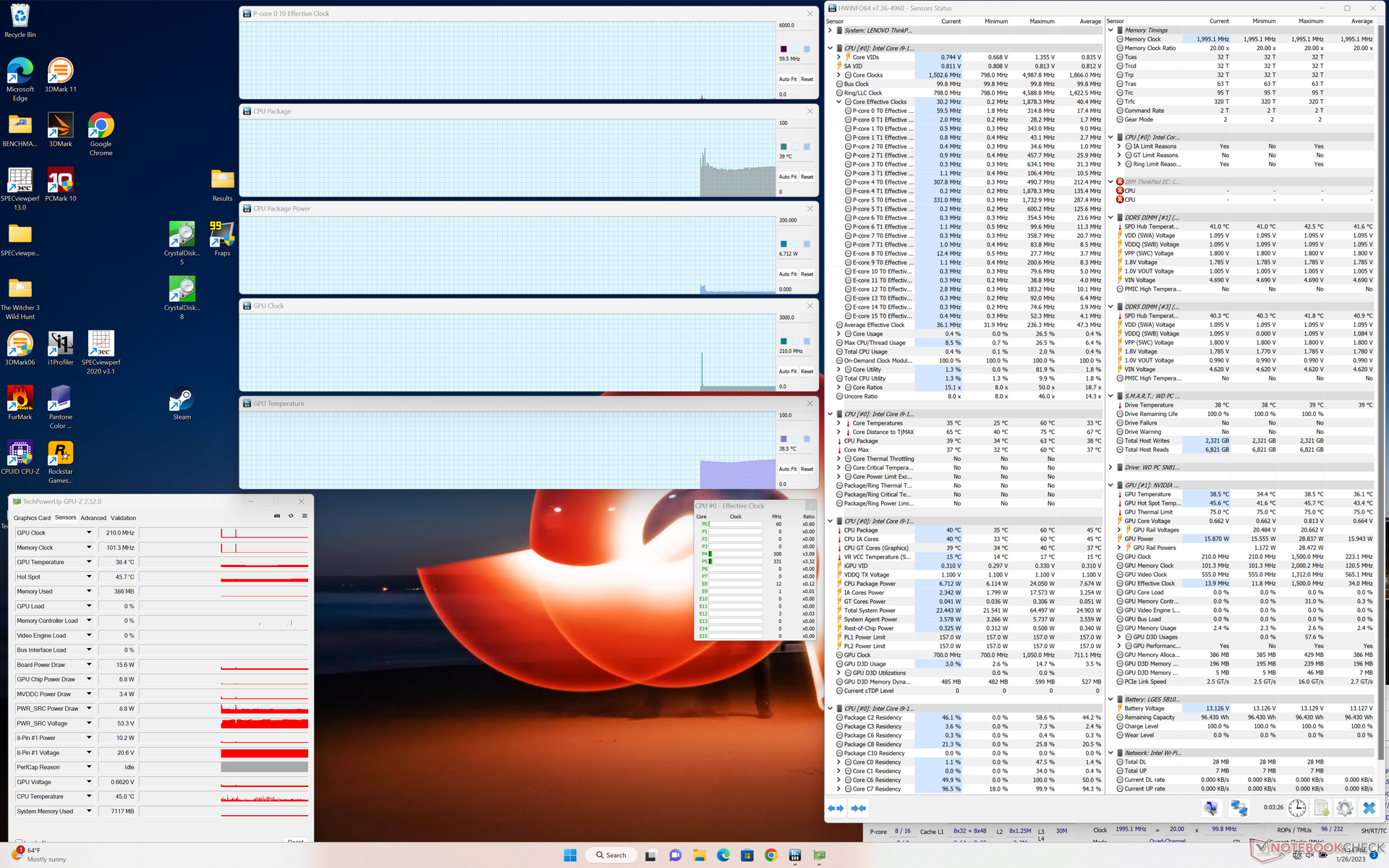Pick lavender line color in GPU Temperature graph
1389x868 pixels.
click(x=783, y=439)
